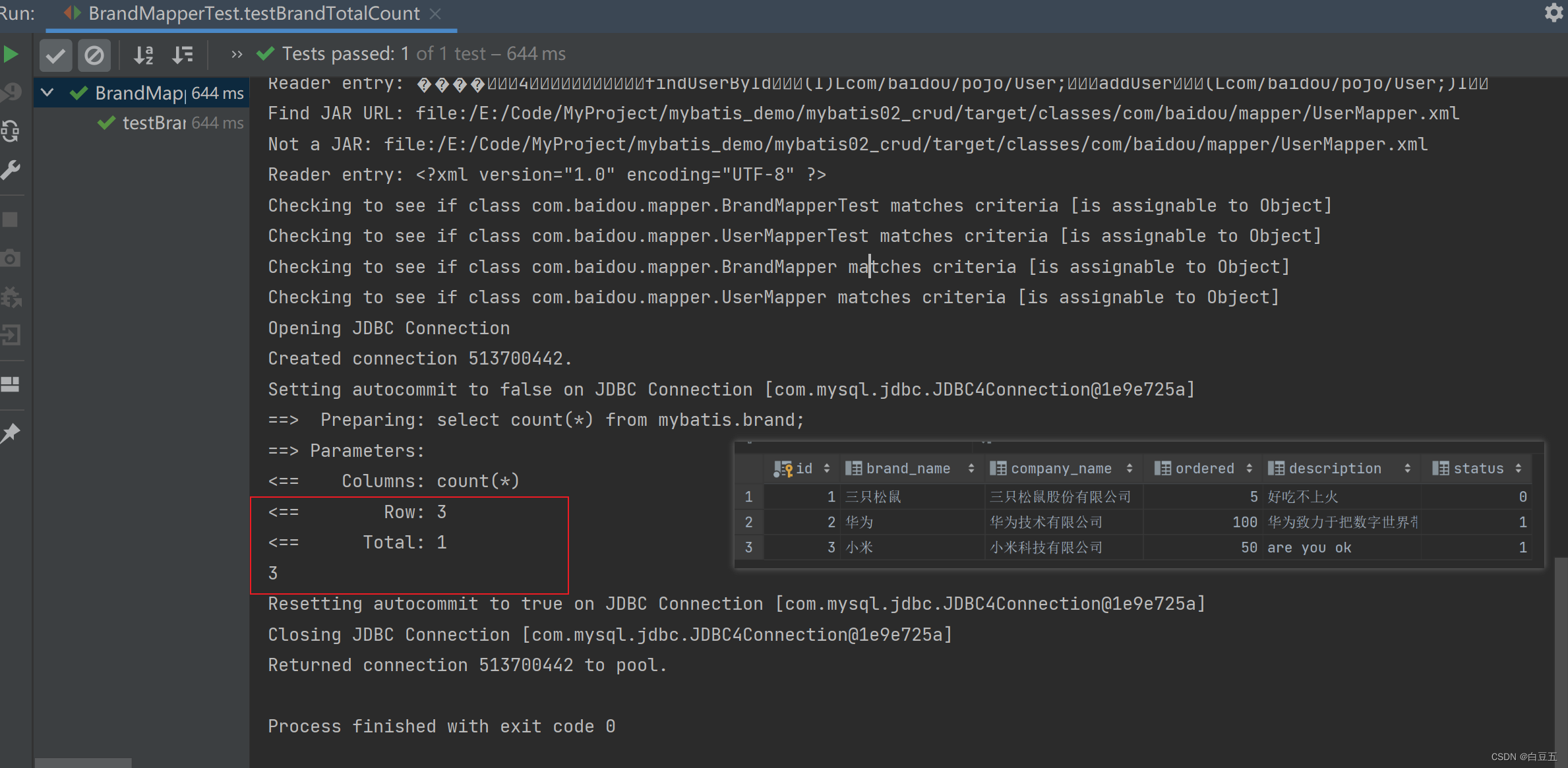Viewport: 1568px width, 768px height.
Task: Select the testBrandTotalCount test result item
Action: tap(154, 123)
